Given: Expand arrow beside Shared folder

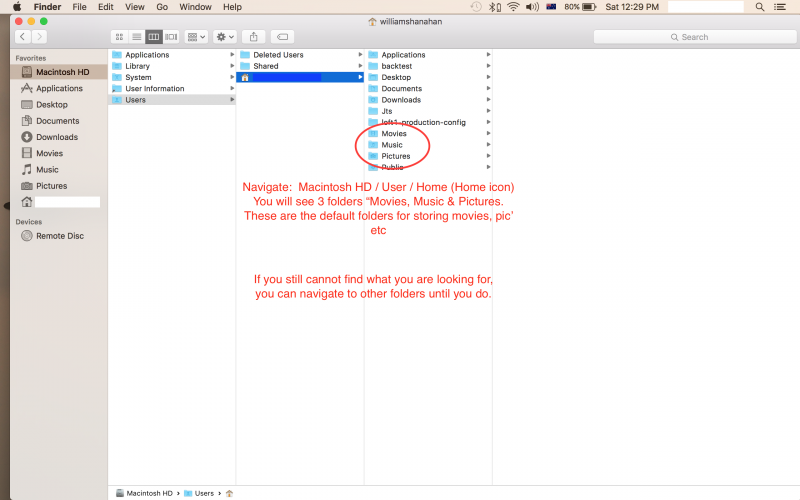Looking at the screenshot, I should 360,66.
